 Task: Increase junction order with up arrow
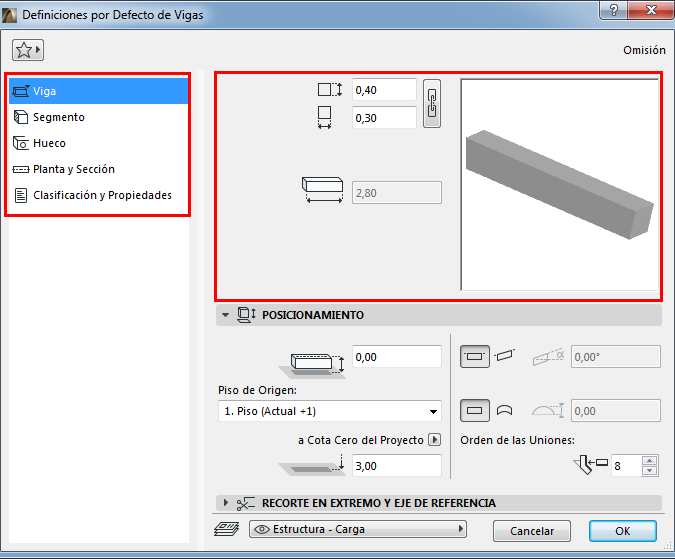point(649,460)
